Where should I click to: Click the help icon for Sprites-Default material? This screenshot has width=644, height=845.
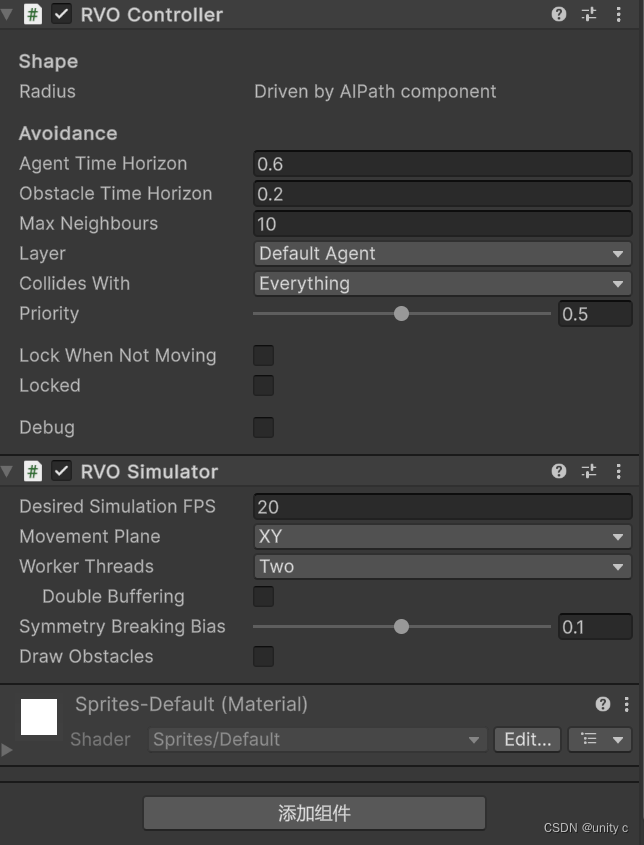(602, 704)
